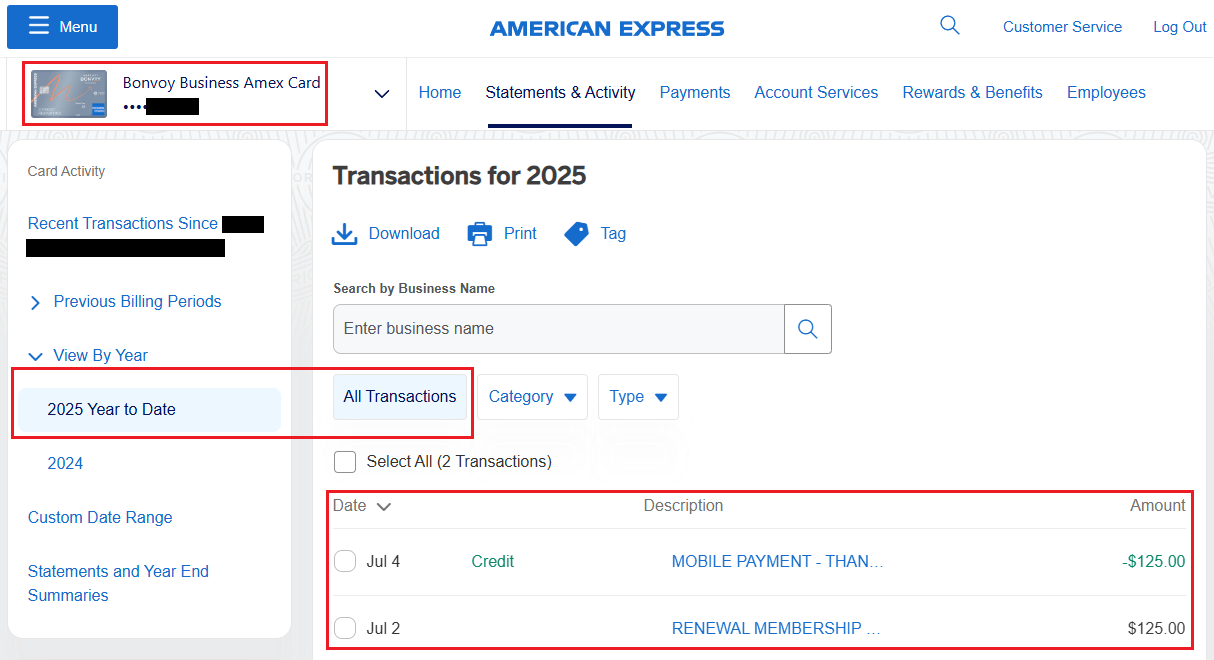
Task: Open the hamburger Menu button
Action: pyautogui.click(x=62, y=27)
